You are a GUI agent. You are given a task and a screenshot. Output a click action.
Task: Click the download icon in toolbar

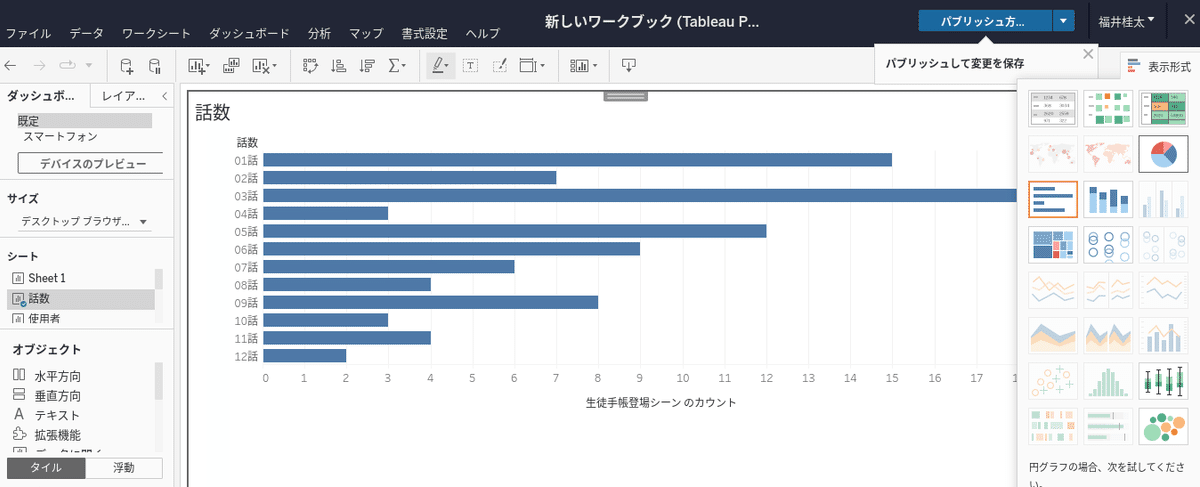[629, 66]
